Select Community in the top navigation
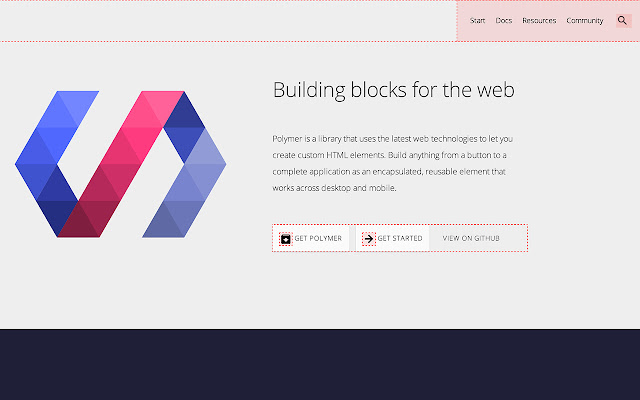 pyautogui.click(x=585, y=20)
